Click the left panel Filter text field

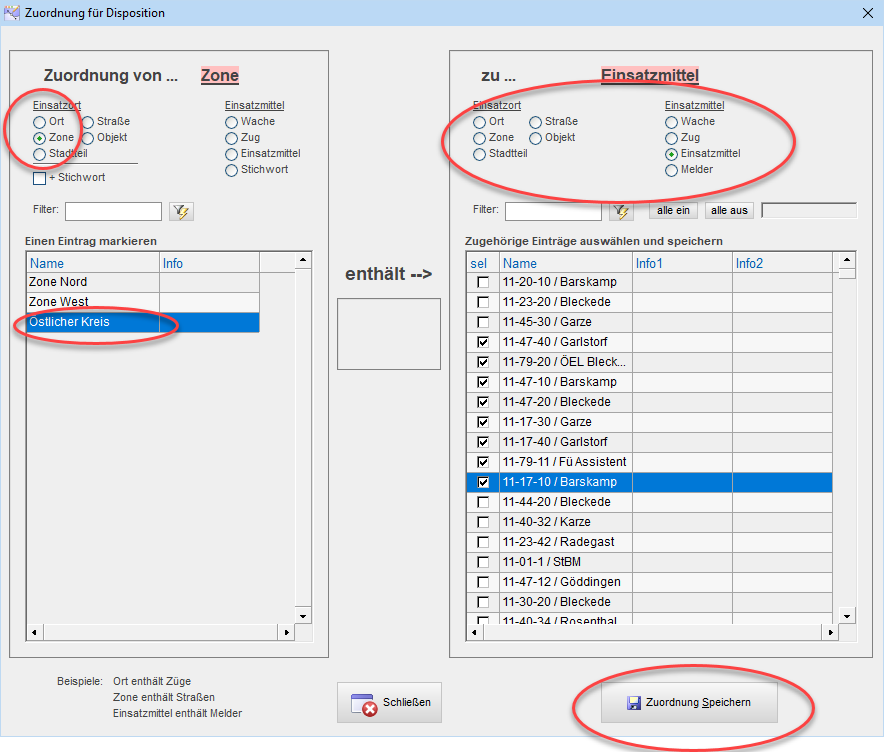click(x=113, y=211)
